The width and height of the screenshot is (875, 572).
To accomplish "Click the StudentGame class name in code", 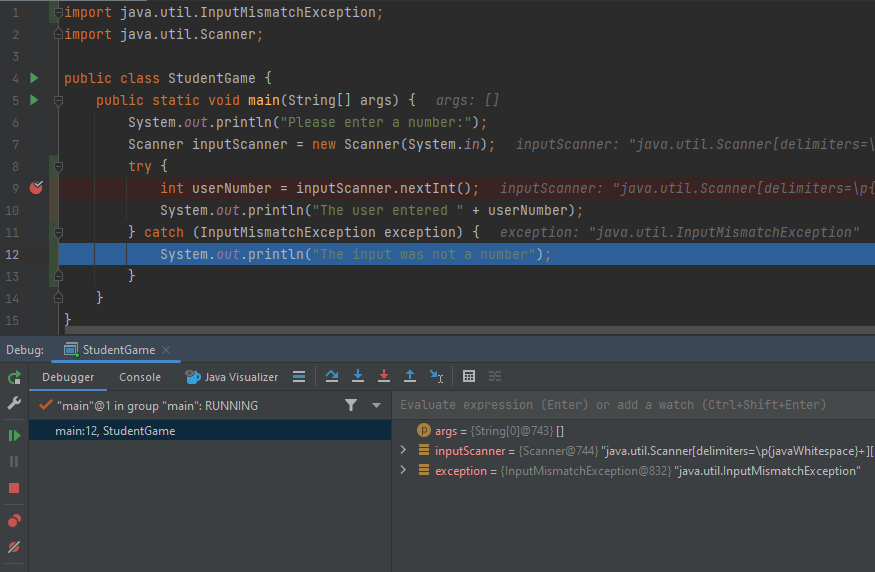I will point(211,78).
